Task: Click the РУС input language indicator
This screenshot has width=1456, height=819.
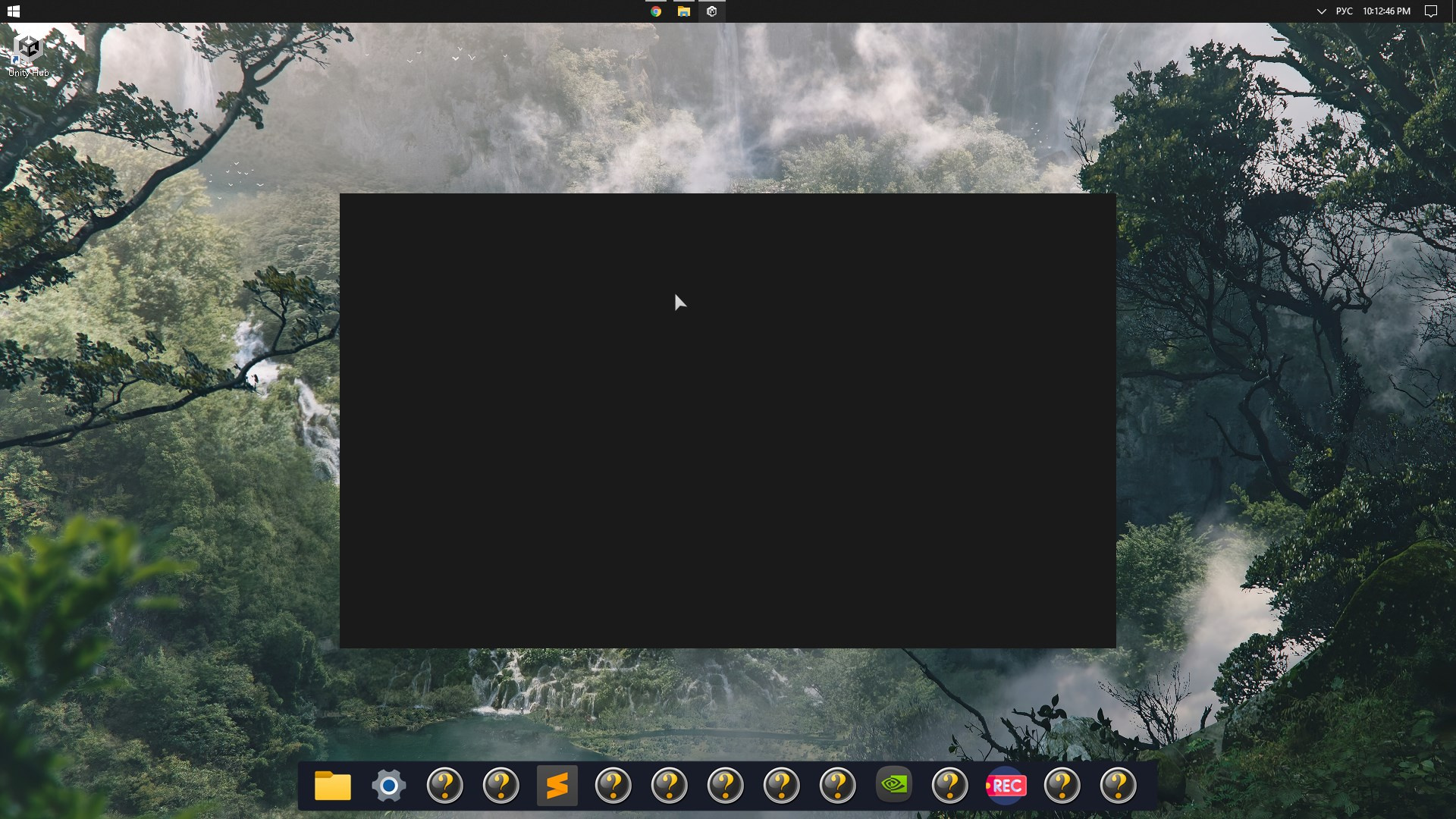Action: click(1345, 11)
